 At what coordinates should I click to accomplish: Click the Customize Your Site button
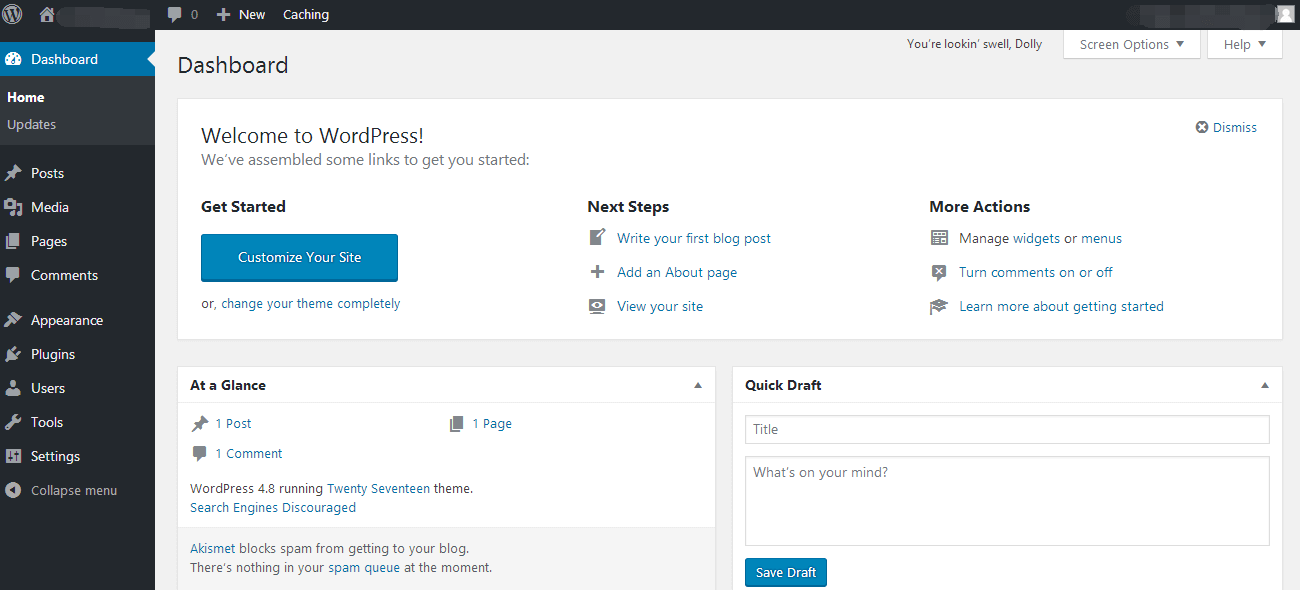tap(299, 257)
